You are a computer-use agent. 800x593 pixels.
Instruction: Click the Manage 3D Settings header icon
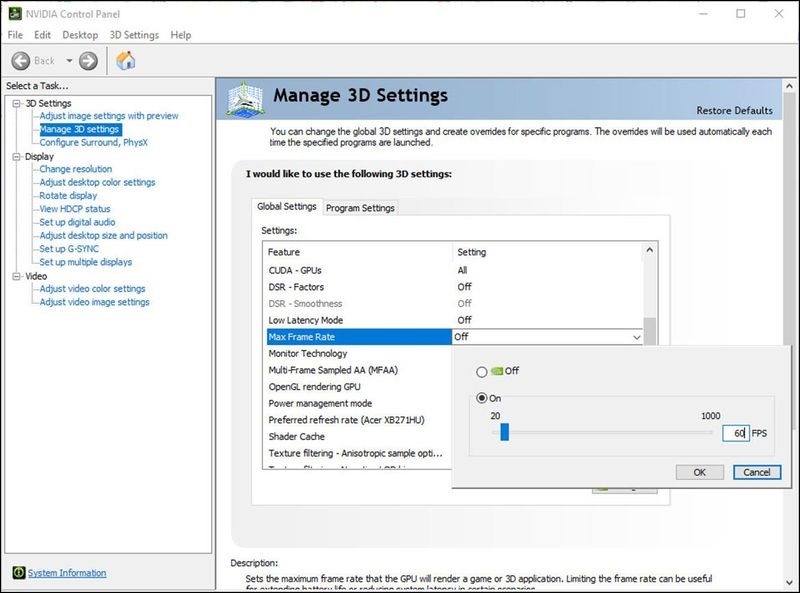point(245,99)
